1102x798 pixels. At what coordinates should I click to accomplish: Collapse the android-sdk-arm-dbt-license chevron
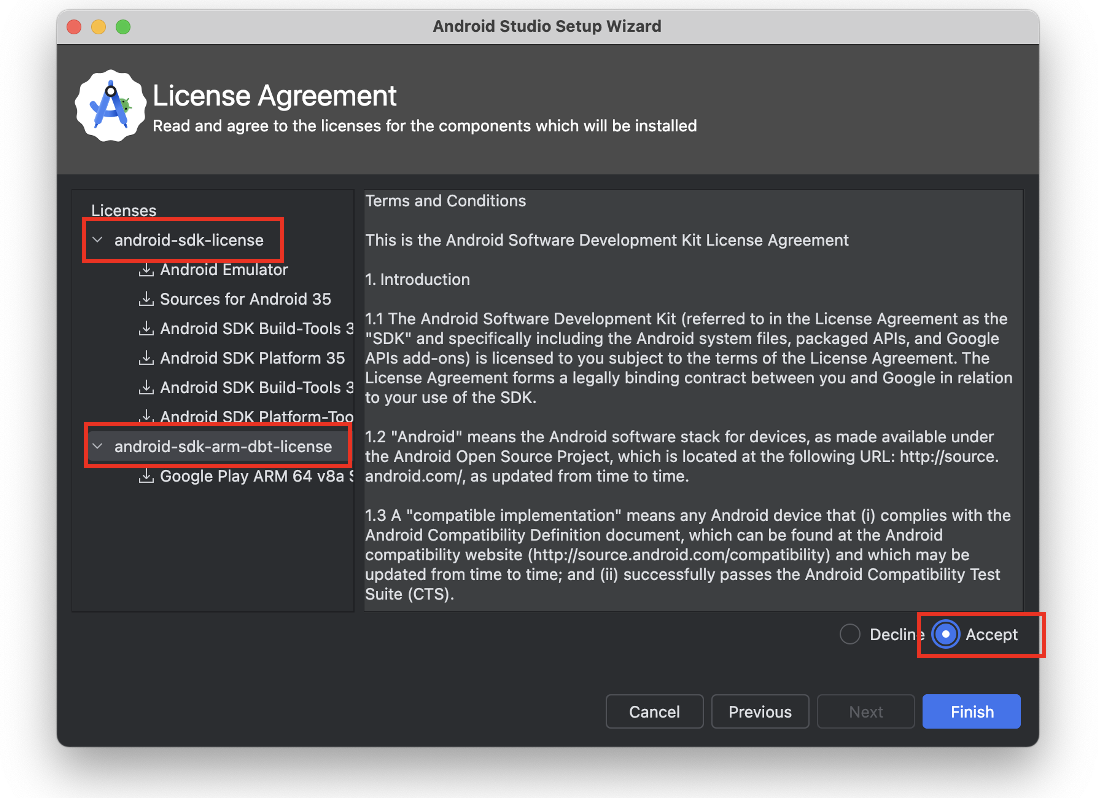pos(97,447)
